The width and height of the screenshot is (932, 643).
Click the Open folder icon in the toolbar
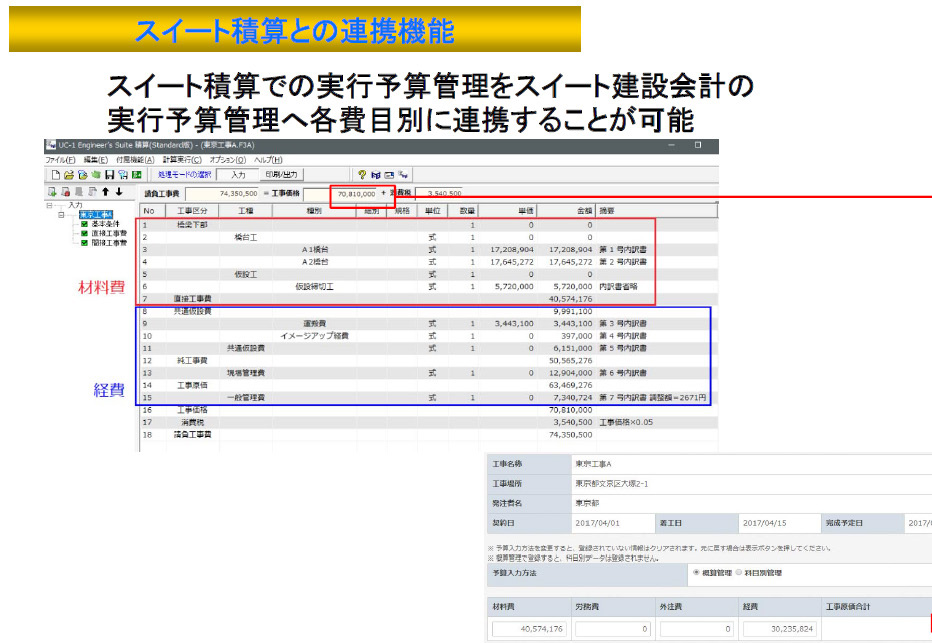pos(68,175)
